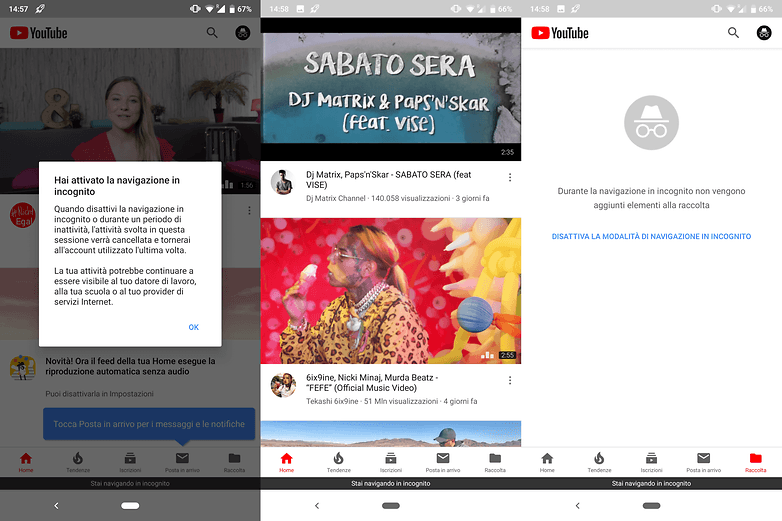Go to Tendenze tab in right screen
The width and height of the screenshot is (782, 521).
point(599,462)
